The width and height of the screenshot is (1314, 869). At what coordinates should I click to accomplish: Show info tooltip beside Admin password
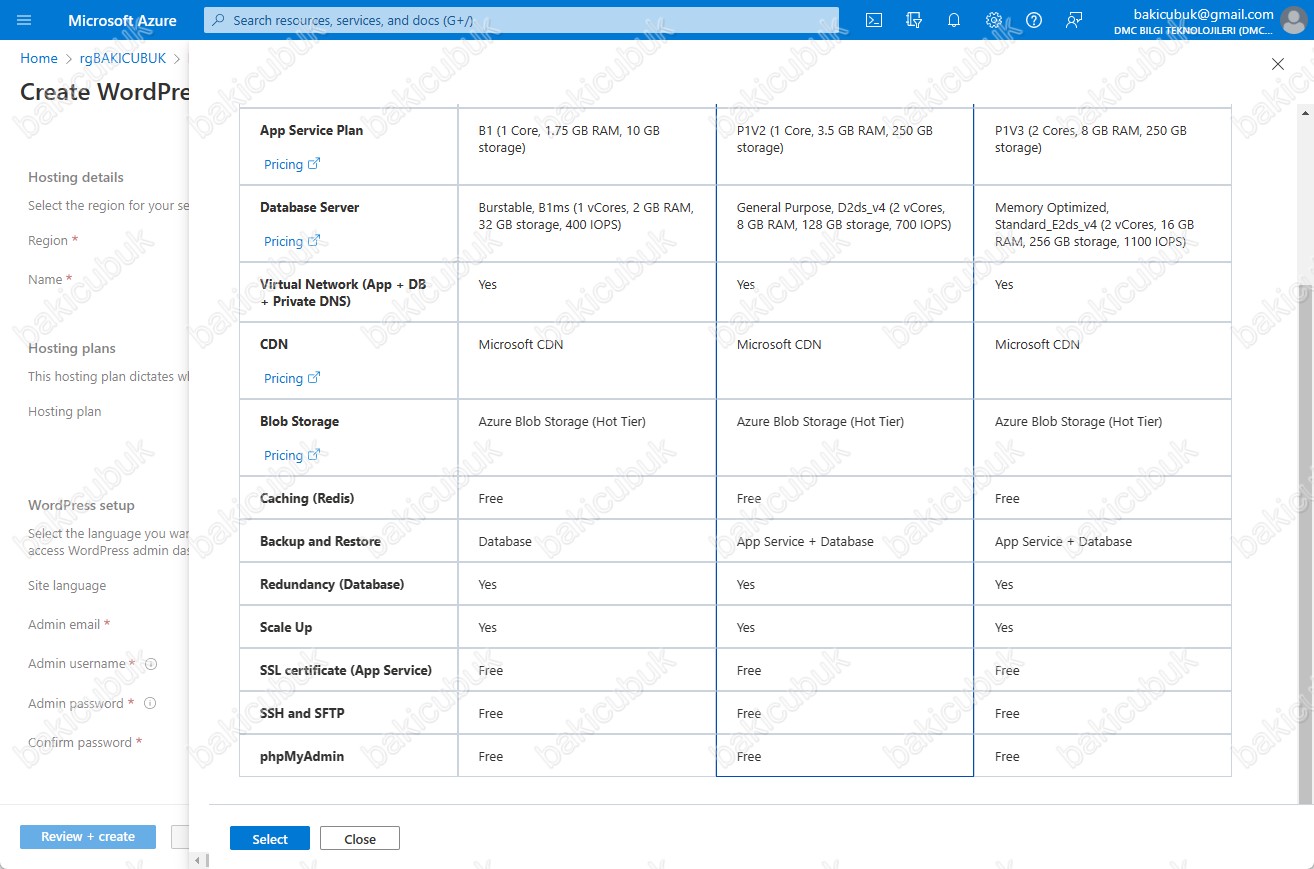pos(150,703)
